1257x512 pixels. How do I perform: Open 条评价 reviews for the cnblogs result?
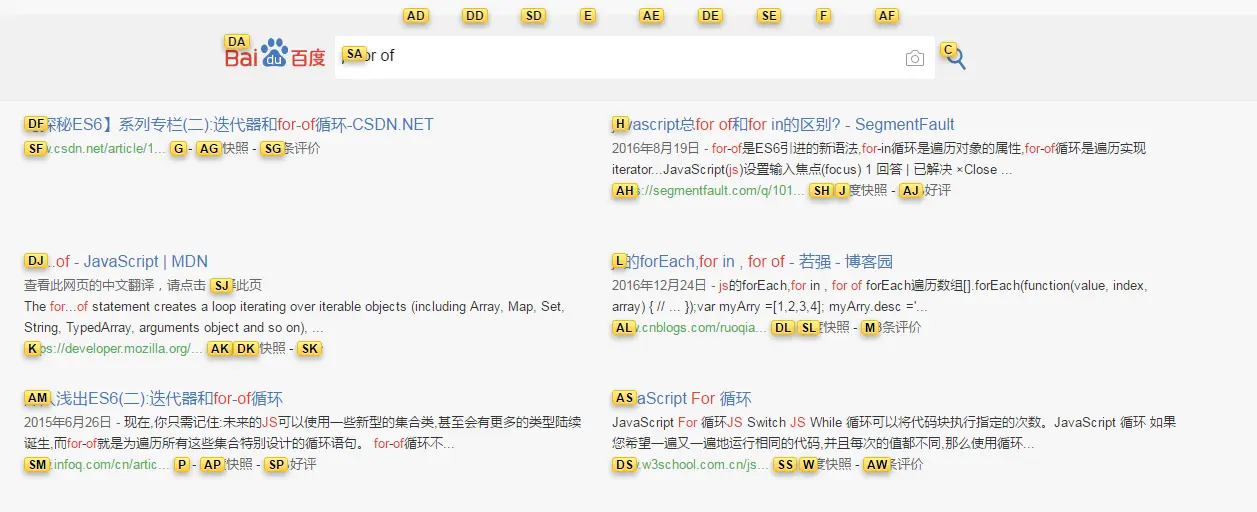pyautogui.click(x=891, y=328)
